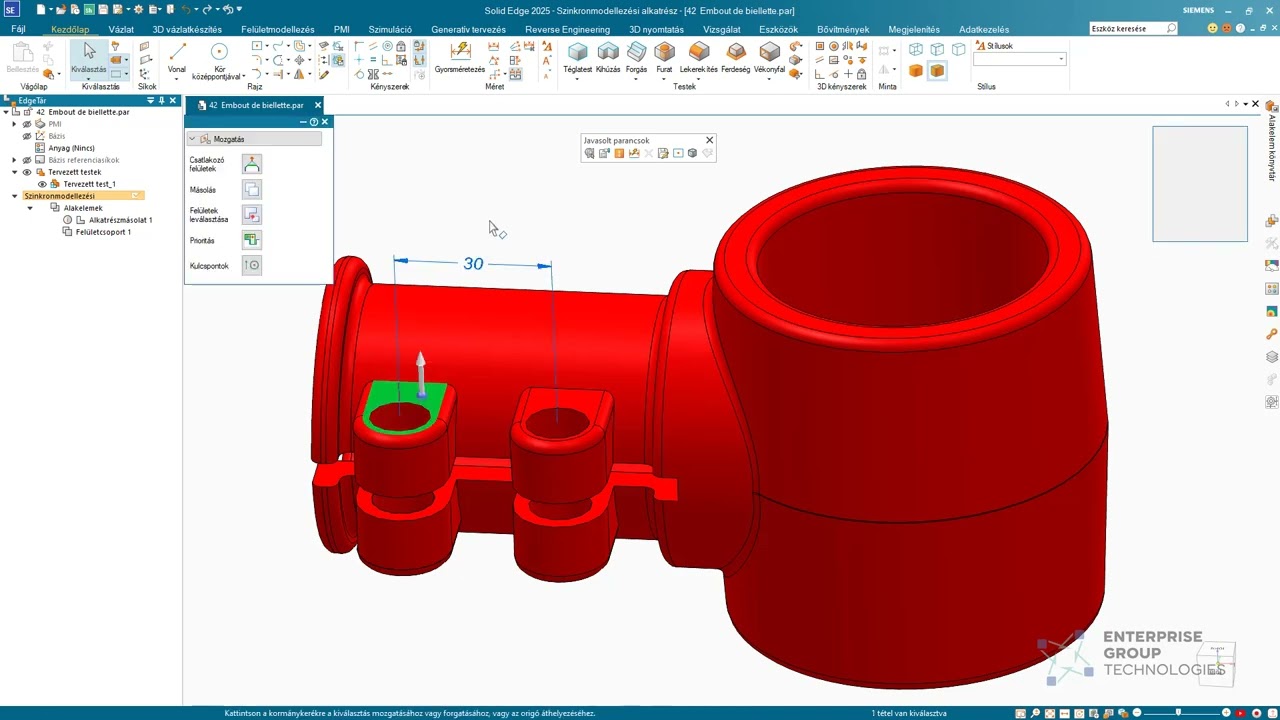Click the Prioritás priority option icon
The height and width of the screenshot is (720, 1280).
pyautogui.click(x=252, y=240)
